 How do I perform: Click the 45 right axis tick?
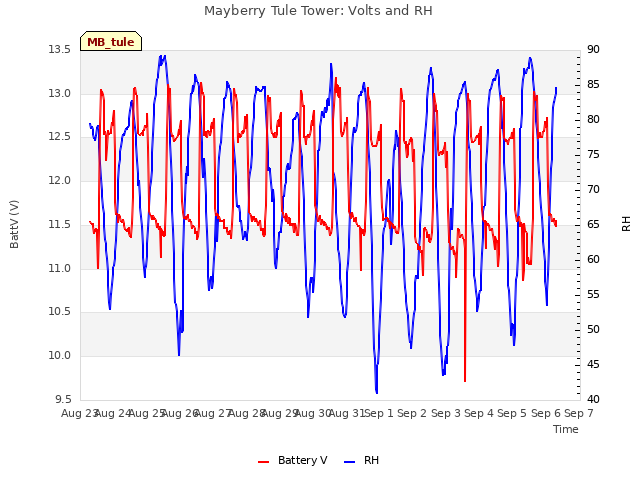tap(593, 364)
